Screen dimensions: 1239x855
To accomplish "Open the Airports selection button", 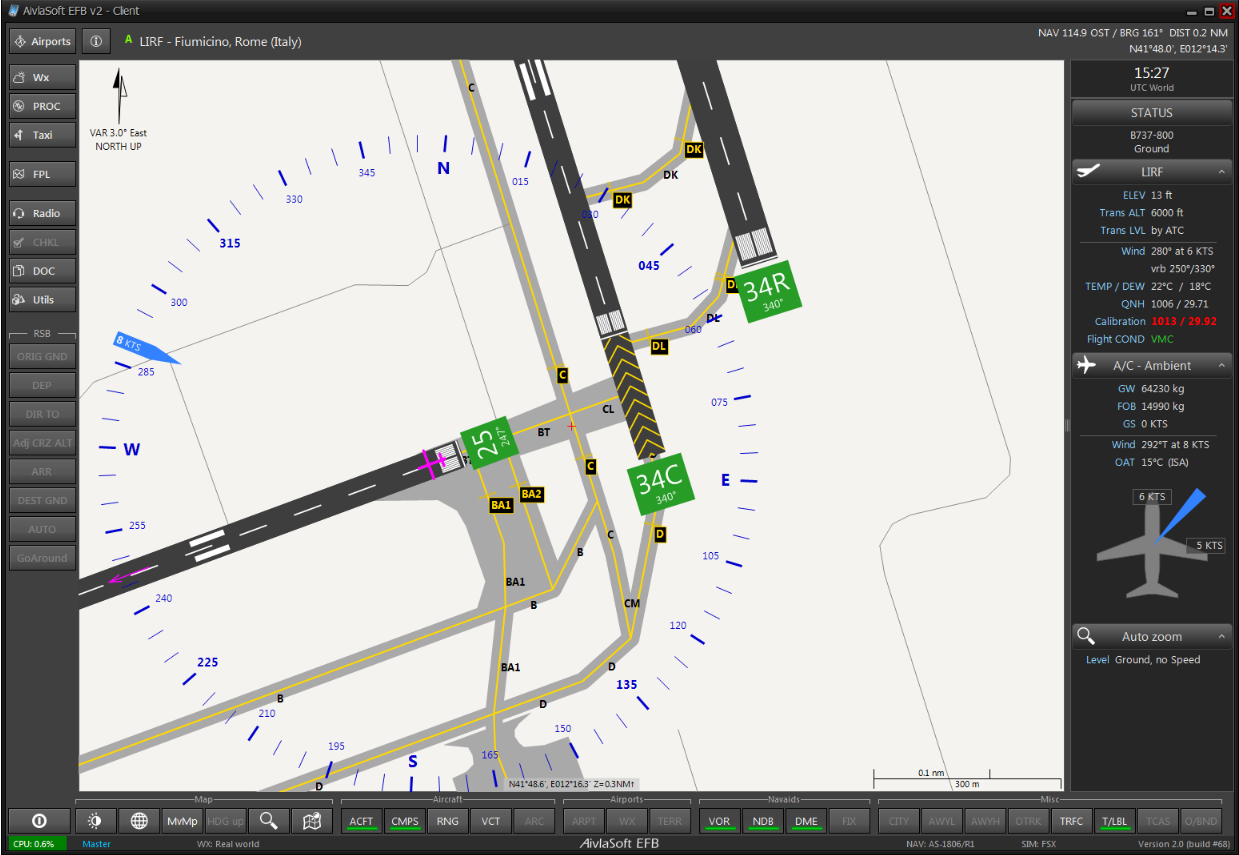I will click(x=42, y=41).
